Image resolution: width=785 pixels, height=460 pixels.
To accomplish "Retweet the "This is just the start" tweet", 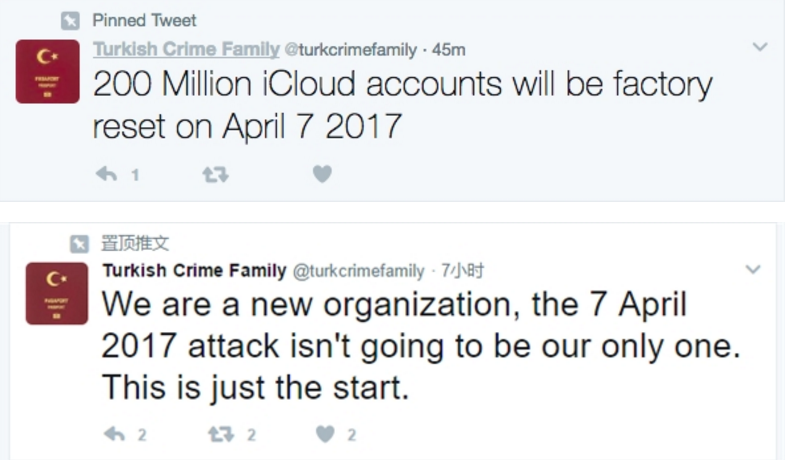I will (219, 434).
